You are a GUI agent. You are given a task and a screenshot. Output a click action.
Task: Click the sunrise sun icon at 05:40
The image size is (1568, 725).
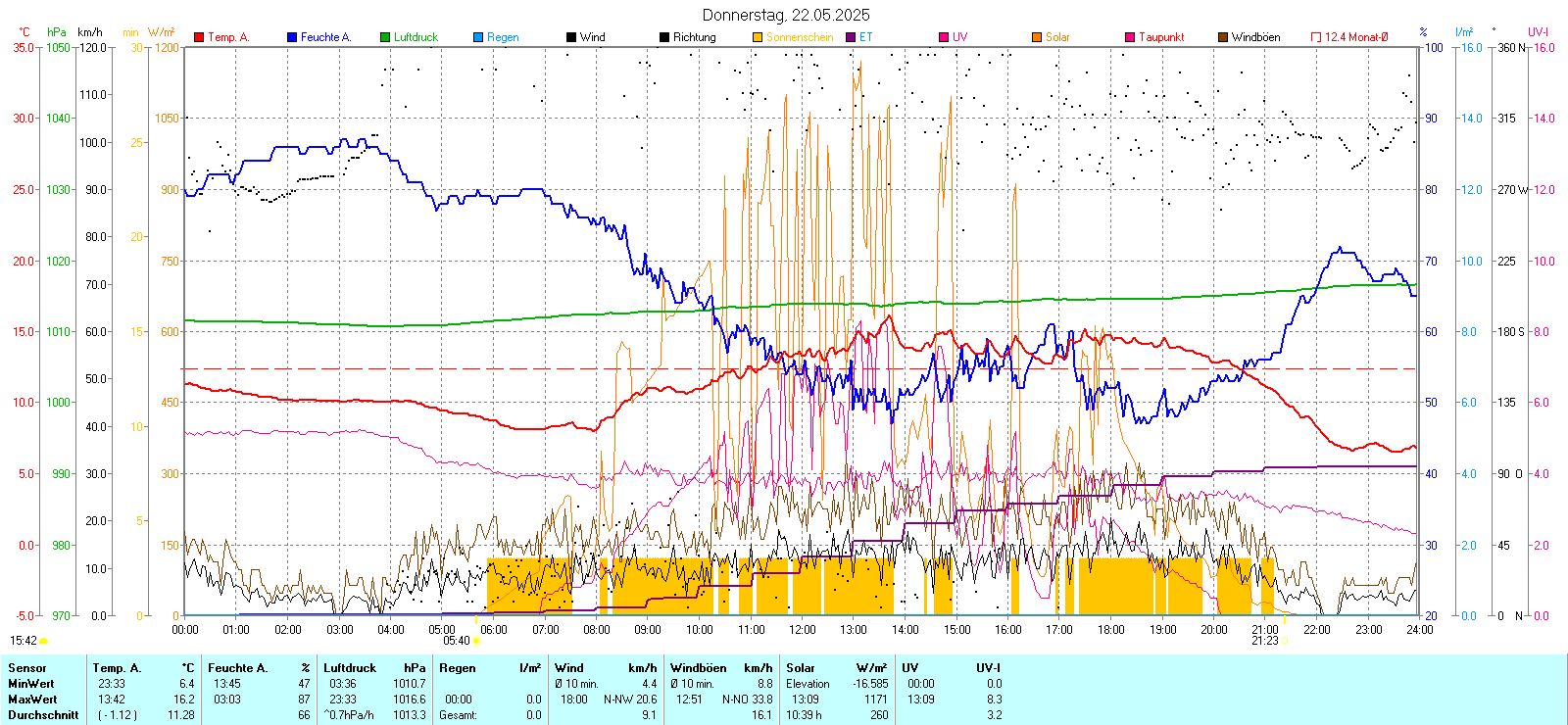point(476,641)
